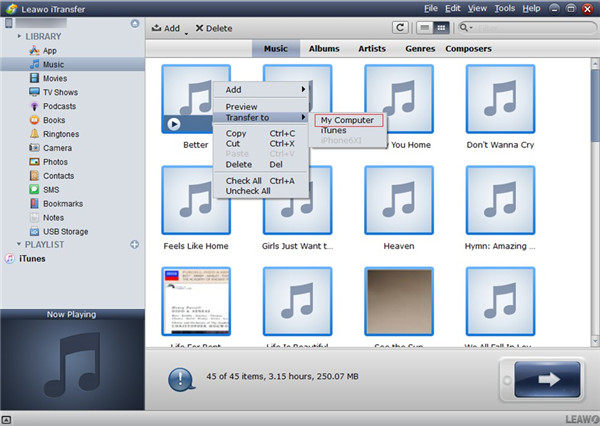The image size is (600, 426).
Task: Add a new playlist with the plus icon
Action: pos(135,244)
